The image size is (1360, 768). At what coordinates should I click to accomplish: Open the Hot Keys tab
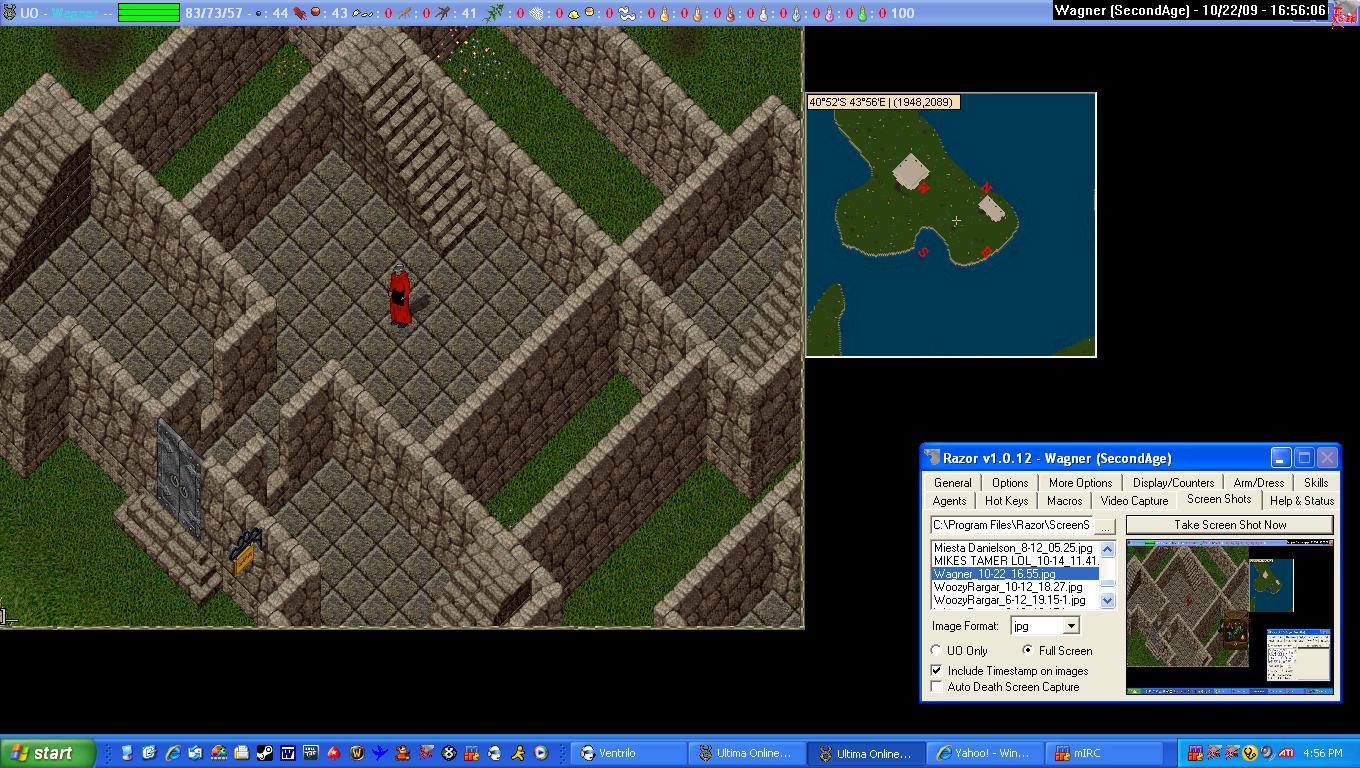point(1006,501)
